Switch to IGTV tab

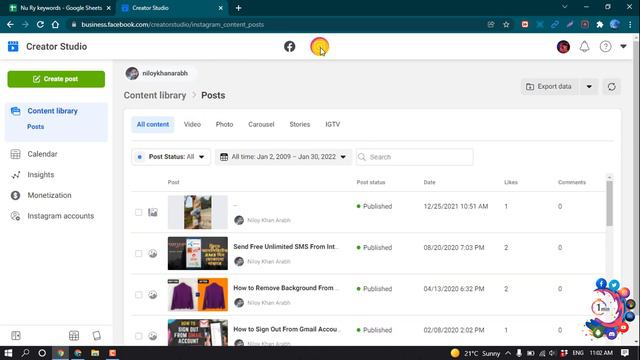[x=333, y=124]
